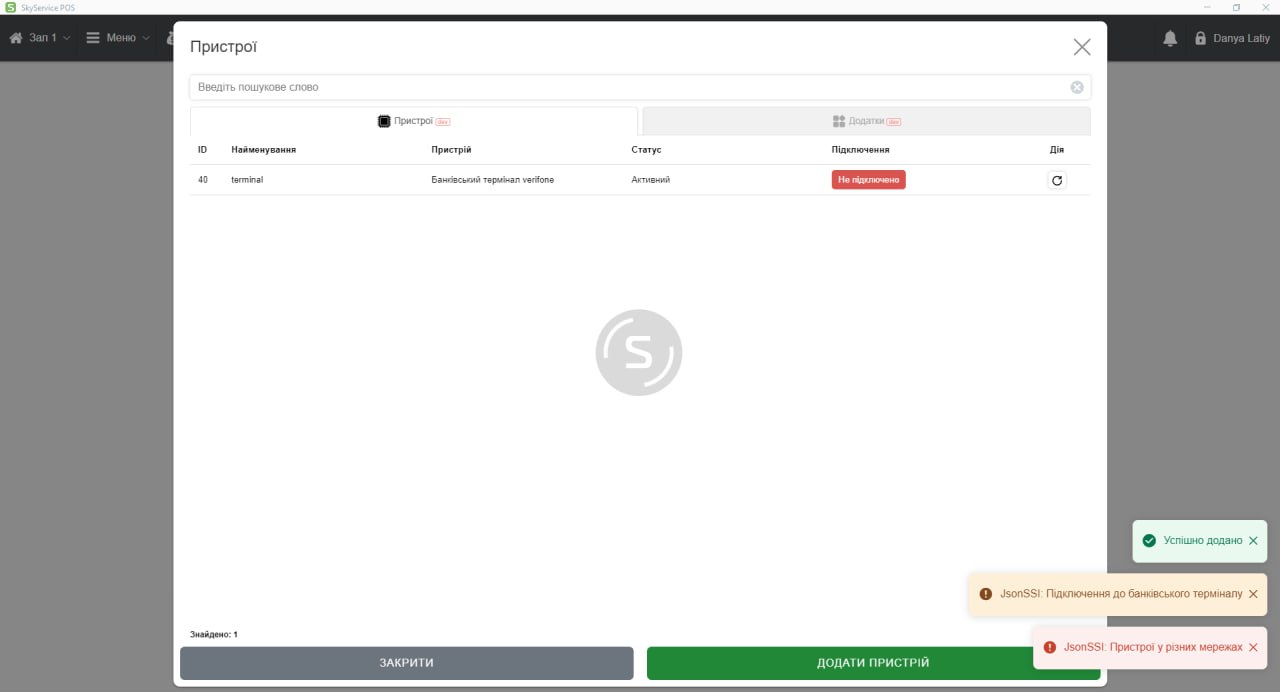This screenshot has width=1280, height=692.
Task: Open notifications via the bell icon
Action: click(1170, 38)
